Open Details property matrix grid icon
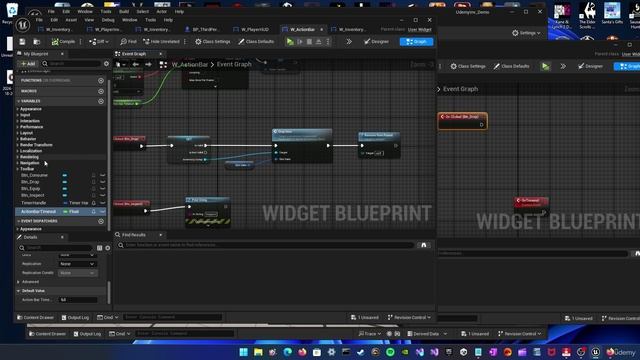Image resolution: width=640 pixels, height=360 pixels. click(x=100, y=248)
